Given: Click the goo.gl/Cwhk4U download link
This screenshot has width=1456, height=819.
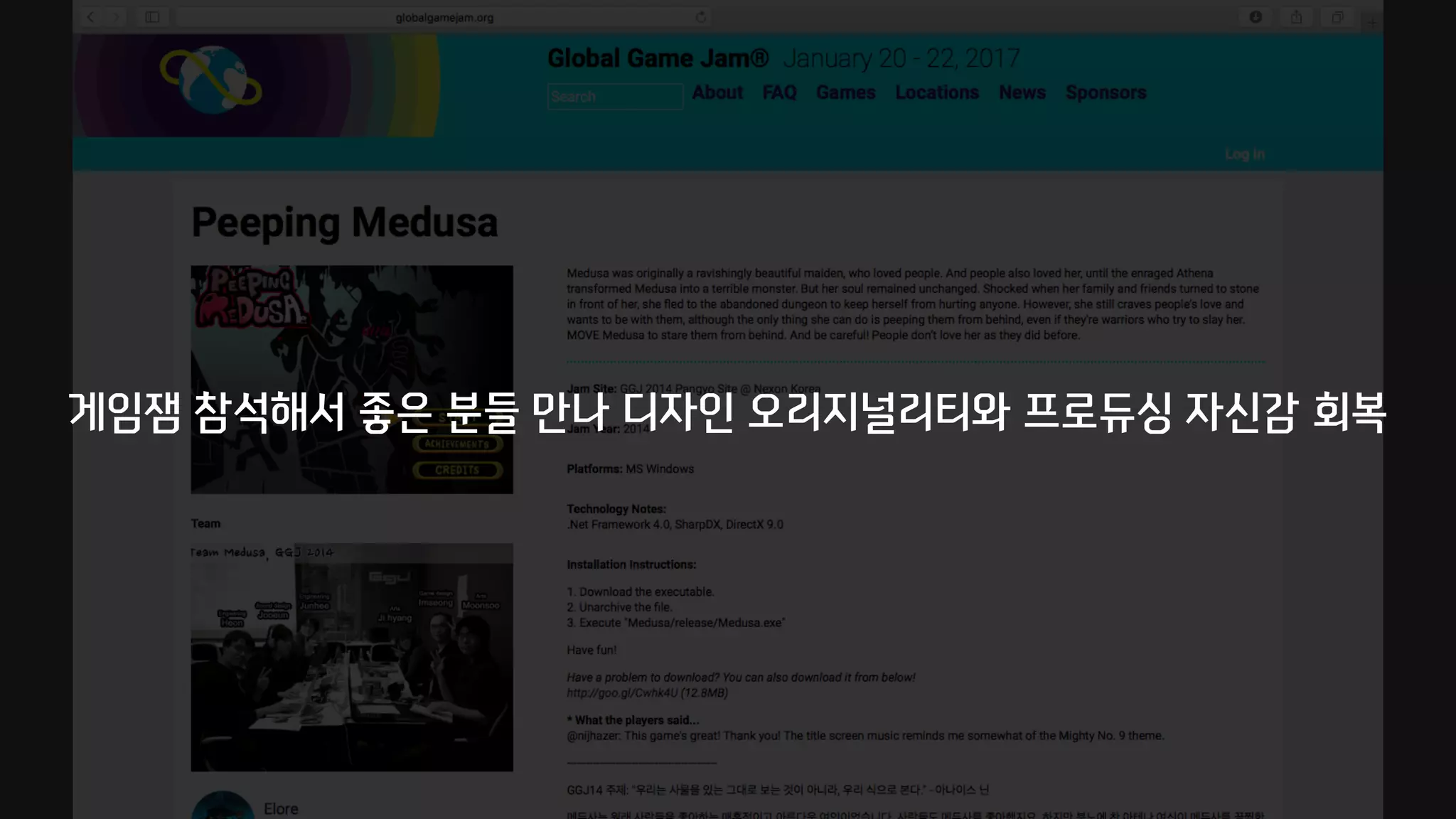Looking at the screenshot, I should pos(622,692).
